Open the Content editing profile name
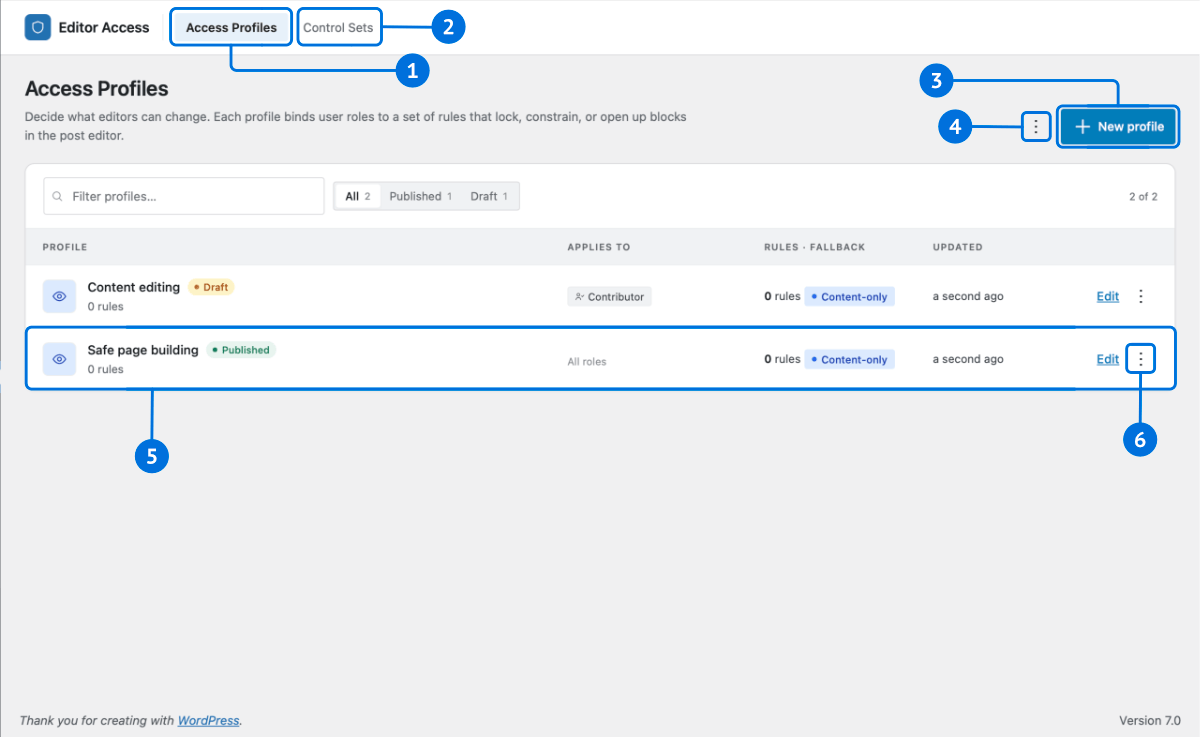1200x737 pixels. [134, 287]
